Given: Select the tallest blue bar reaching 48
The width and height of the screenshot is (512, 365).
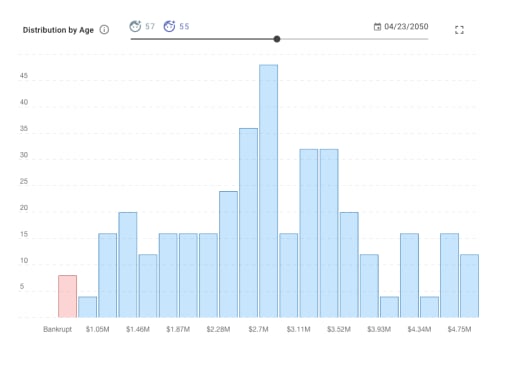Looking at the screenshot, I should pos(268,191).
